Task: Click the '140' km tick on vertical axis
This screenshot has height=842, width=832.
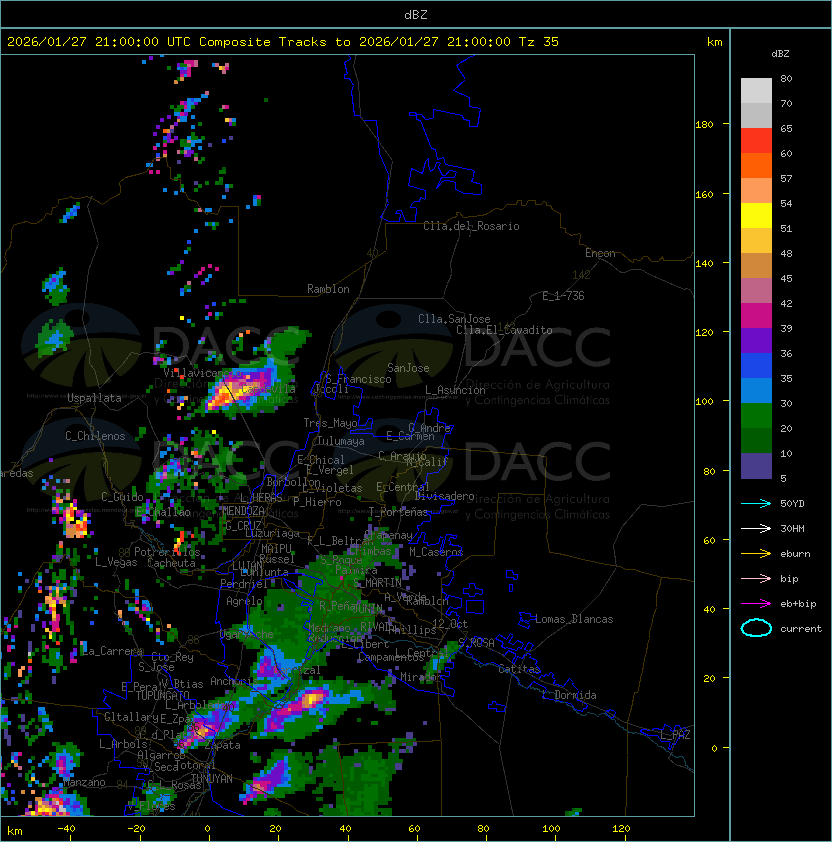Action: click(x=704, y=264)
